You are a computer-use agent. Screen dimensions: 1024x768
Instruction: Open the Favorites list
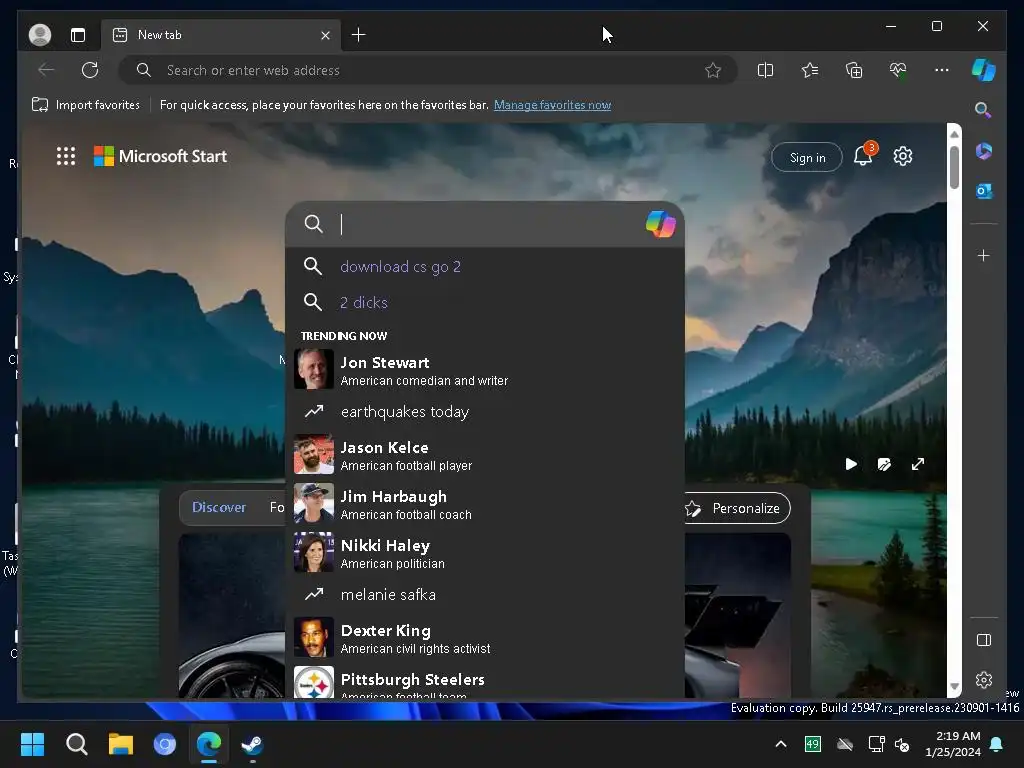click(810, 70)
